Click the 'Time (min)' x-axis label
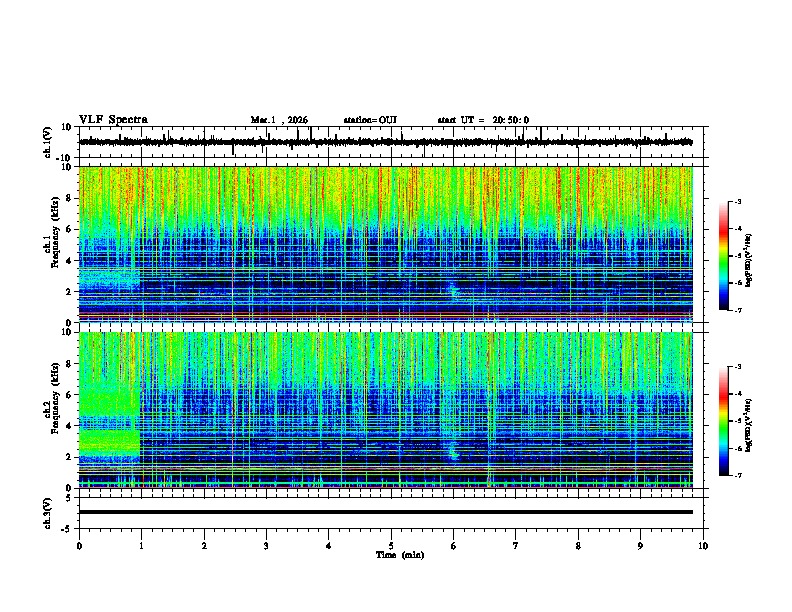This screenshot has width=792, height=612. click(x=400, y=555)
